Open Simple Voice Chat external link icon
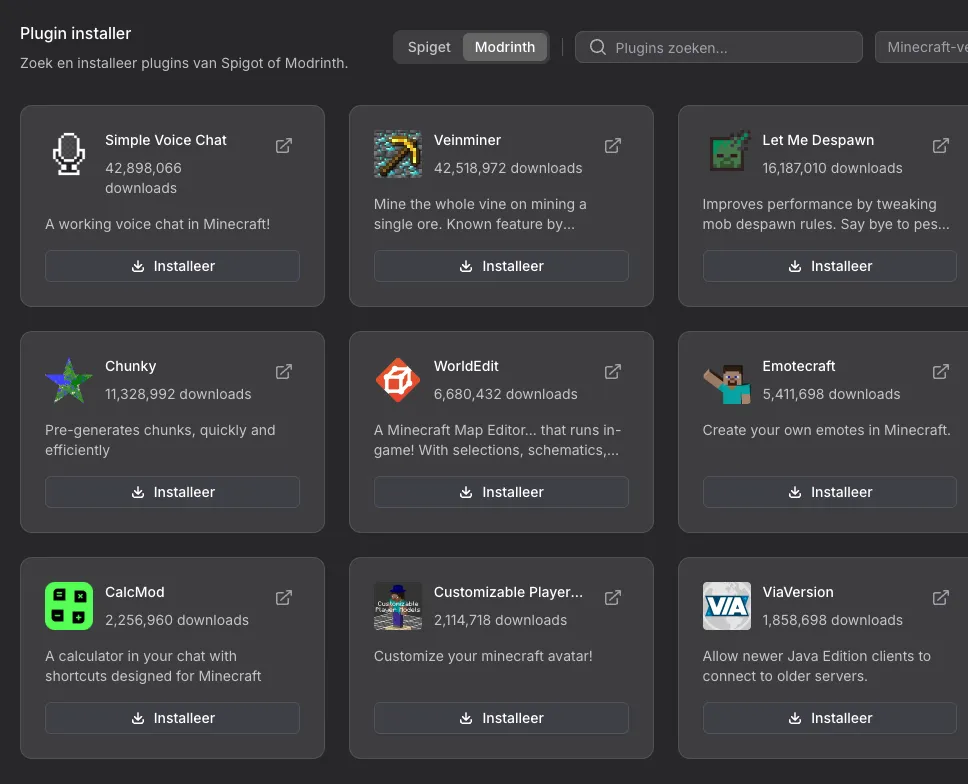Image resolution: width=968 pixels, height=784 pixels. 284,146
